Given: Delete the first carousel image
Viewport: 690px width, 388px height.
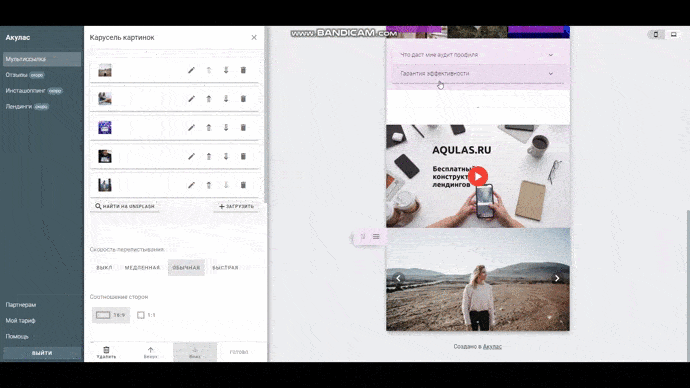Looking at the screenshot, I should pyautogui.click(x=243, y=70).
